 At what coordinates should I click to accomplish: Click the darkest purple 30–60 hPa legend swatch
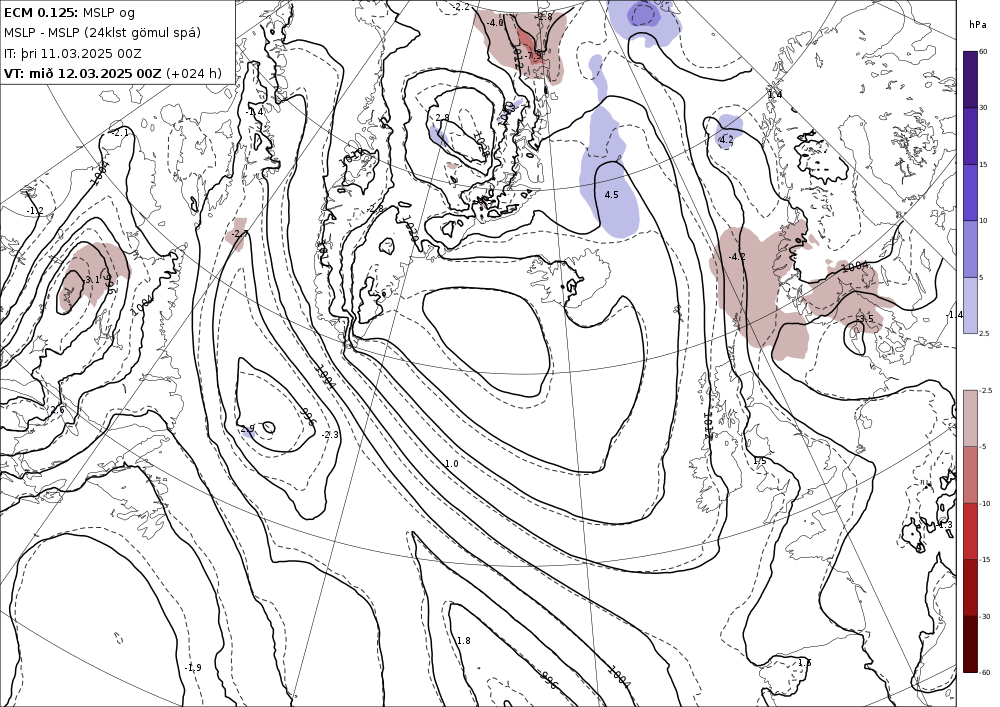point(970,79)
